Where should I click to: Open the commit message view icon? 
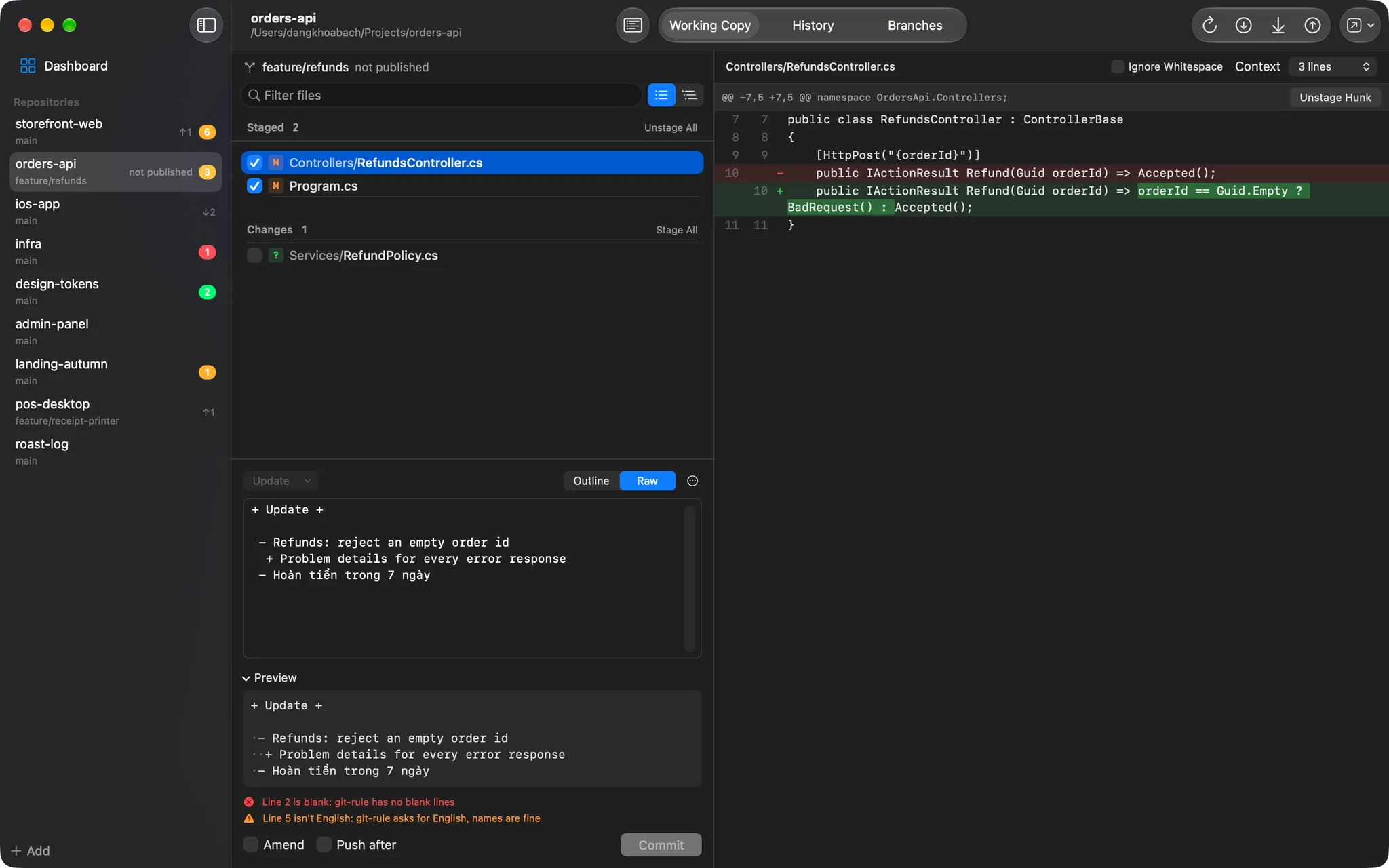tap(632, 25)
